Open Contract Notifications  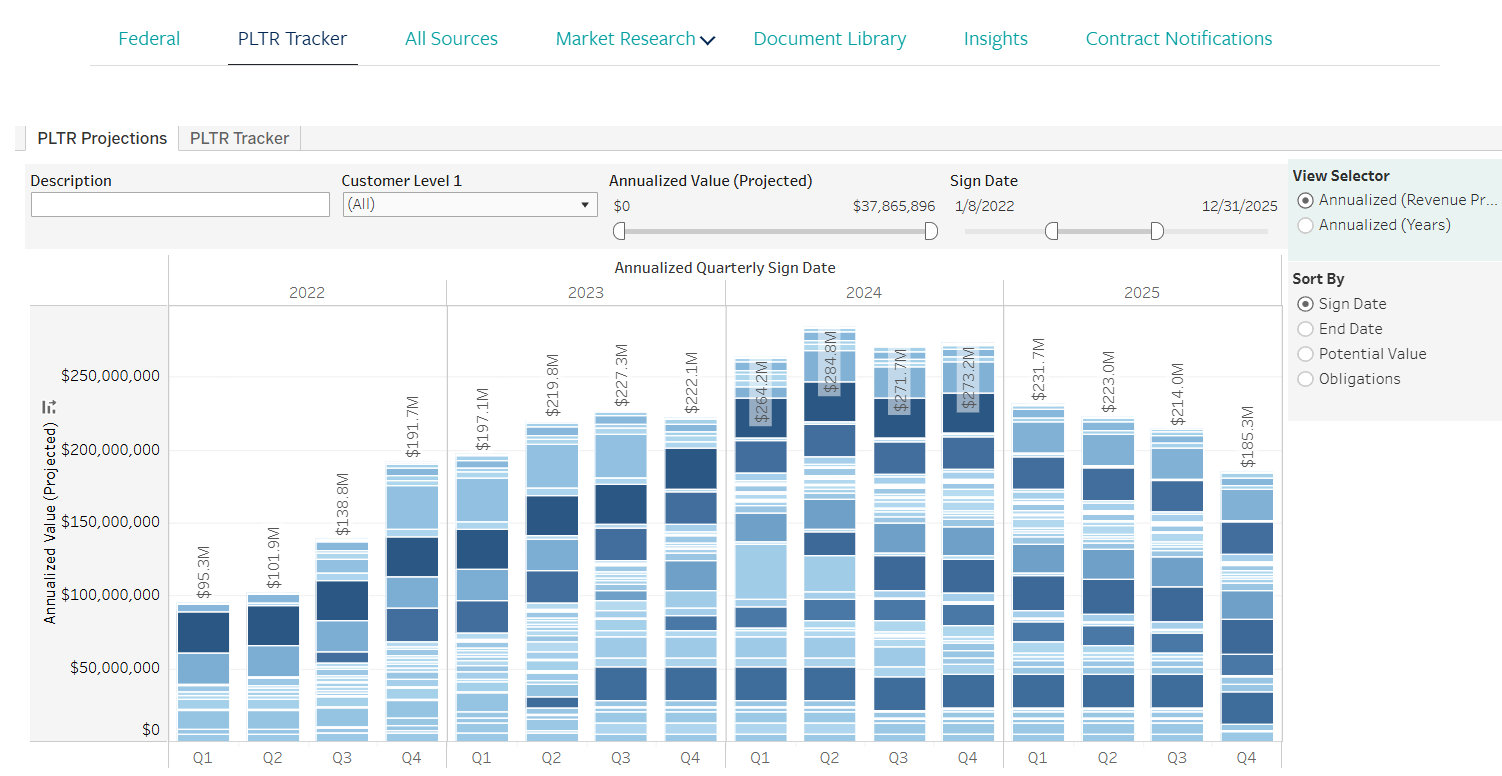(1179, 39)
